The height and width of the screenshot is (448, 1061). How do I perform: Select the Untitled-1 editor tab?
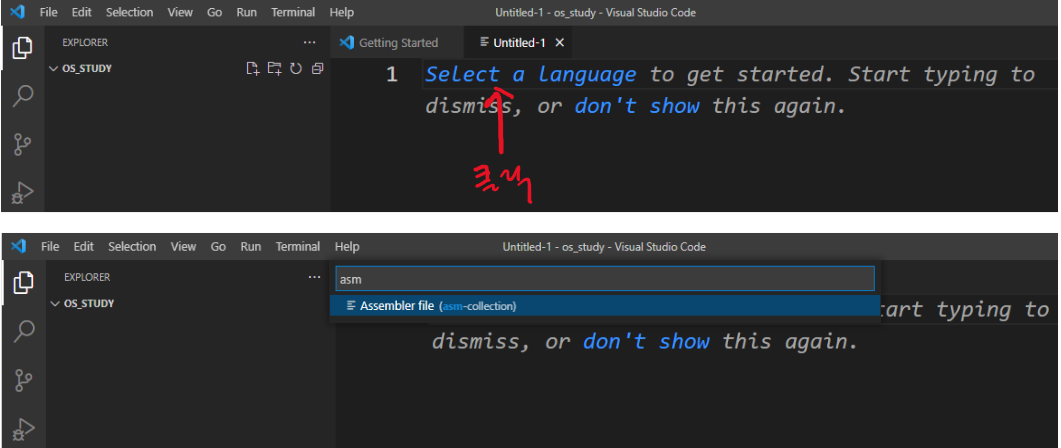coord(519,43)
